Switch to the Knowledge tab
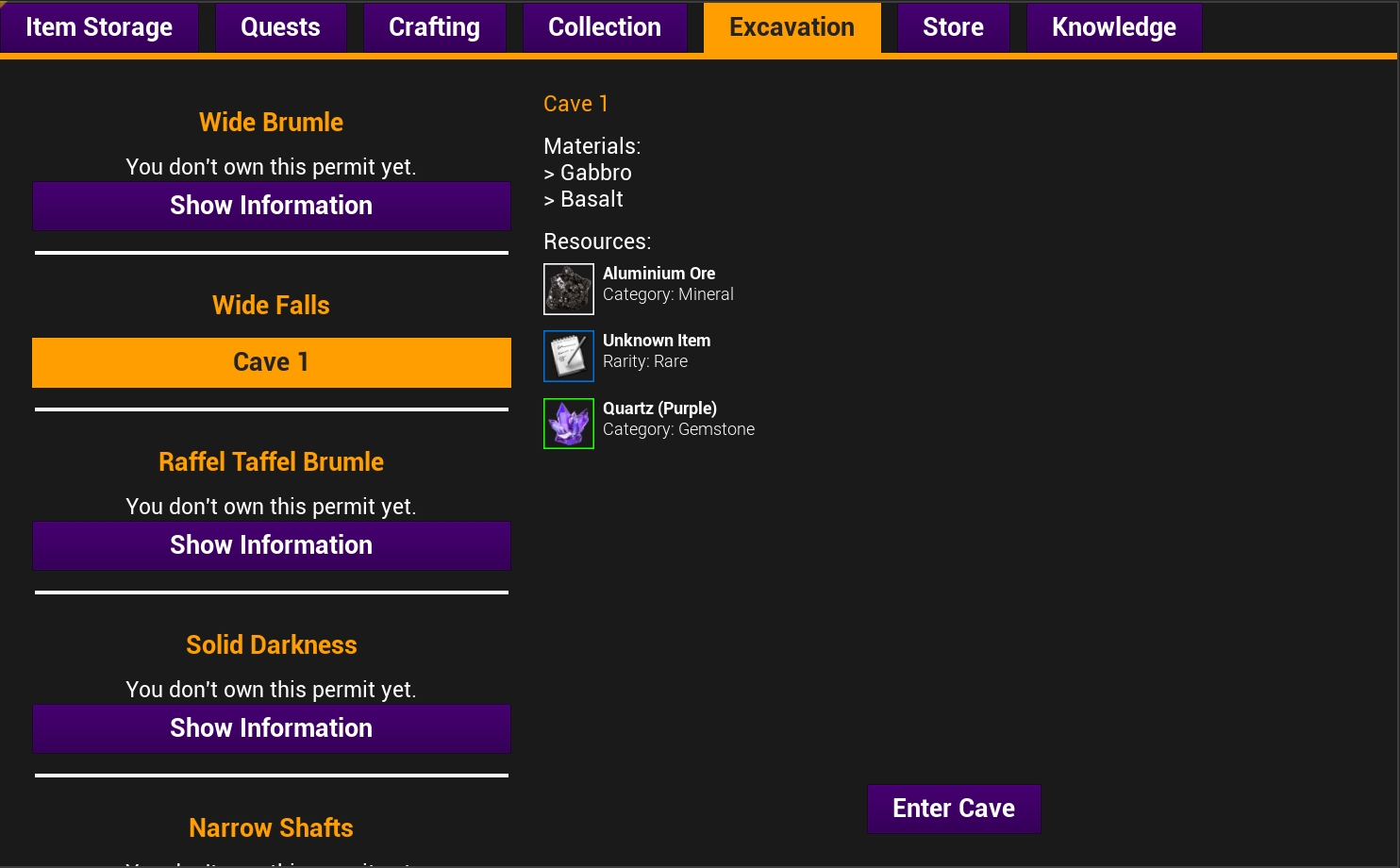 click(x=1113, y=27)
